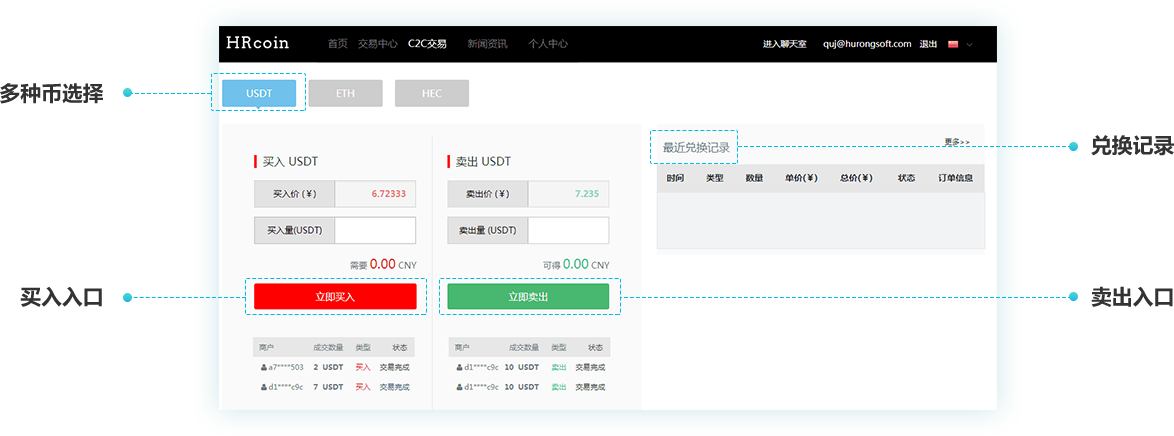Click the 退出 logout link
Viewport: 1174px width, 436px height.
pyautogui.click(x=928, y=44)
